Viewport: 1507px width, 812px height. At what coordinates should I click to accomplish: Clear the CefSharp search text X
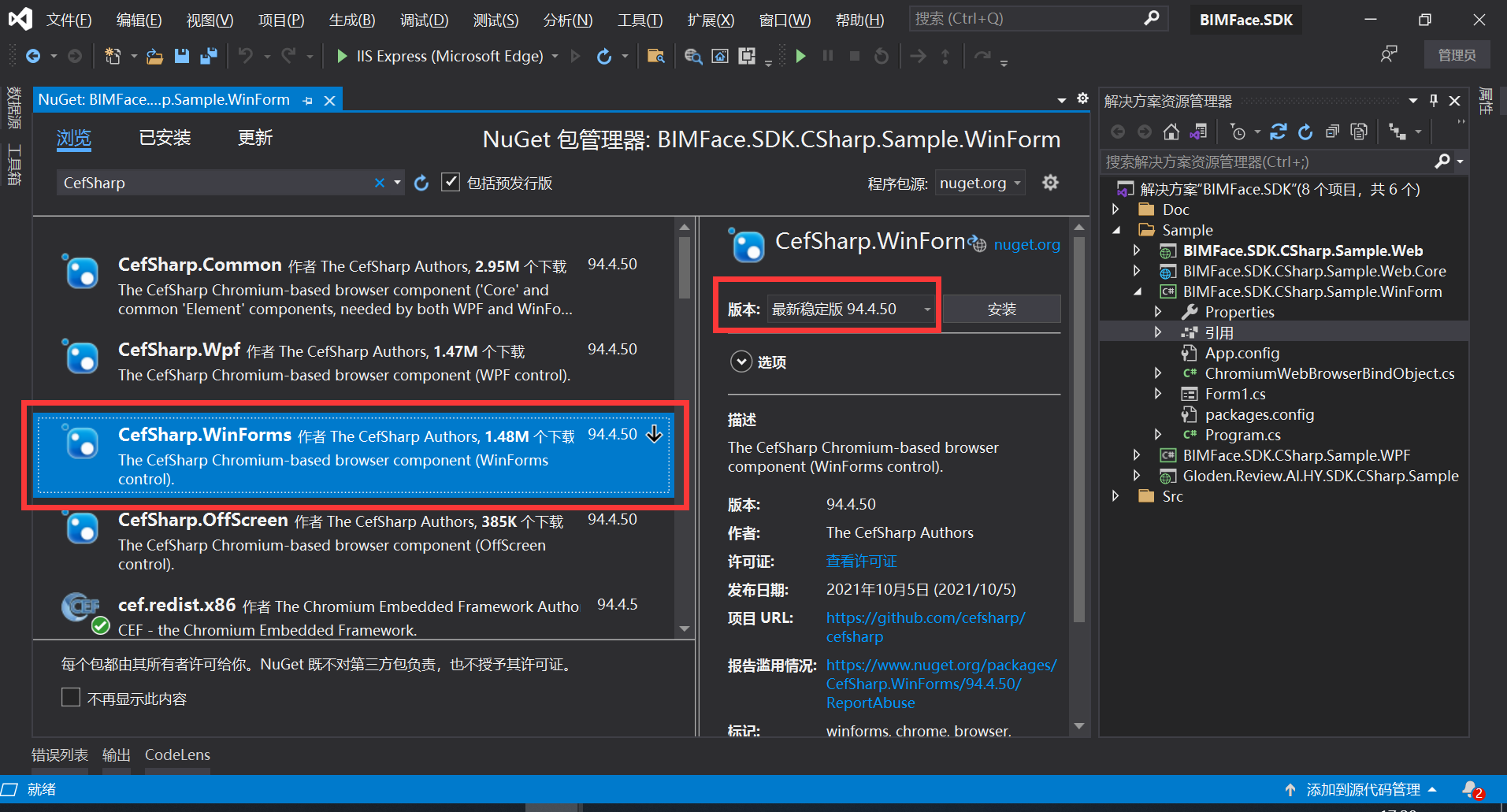coord(380,183)
